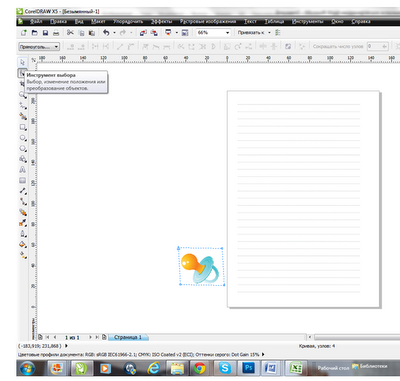The width and height of the screenshot is (400, 381).
Task: Click the Cut scissors icon
Action: [x=70, y=33]
